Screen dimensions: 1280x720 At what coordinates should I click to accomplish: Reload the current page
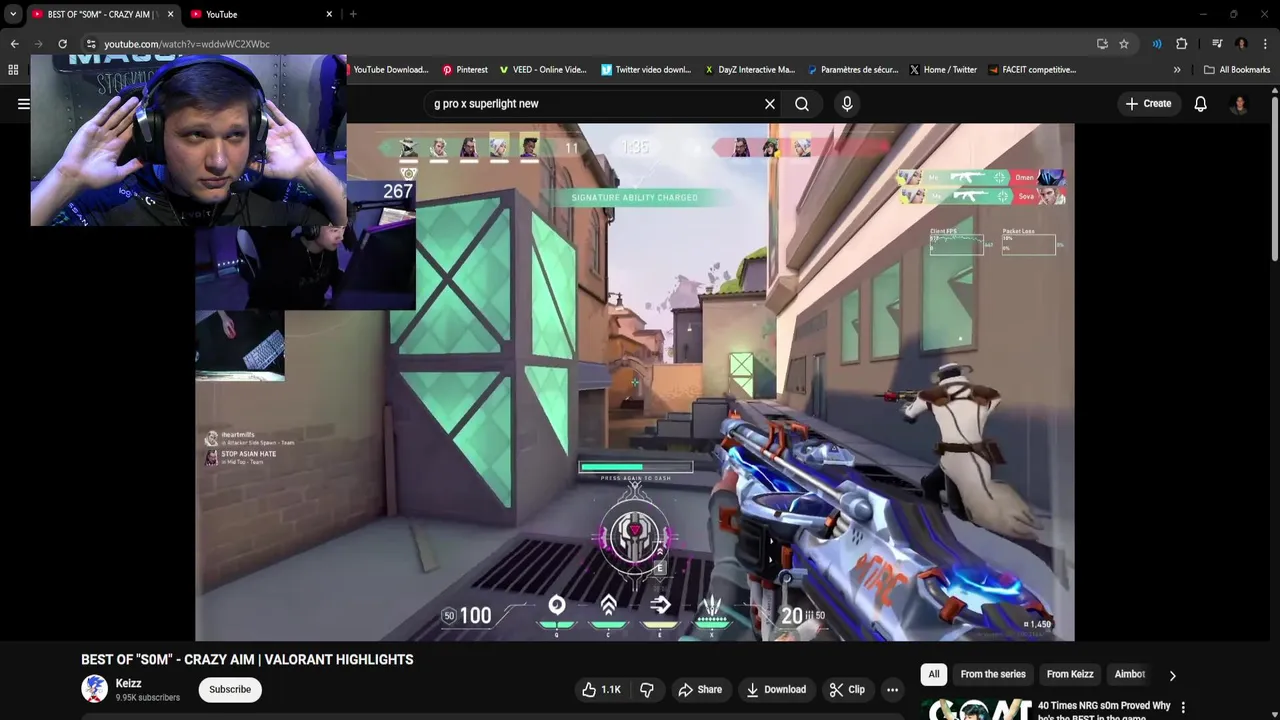63,44
